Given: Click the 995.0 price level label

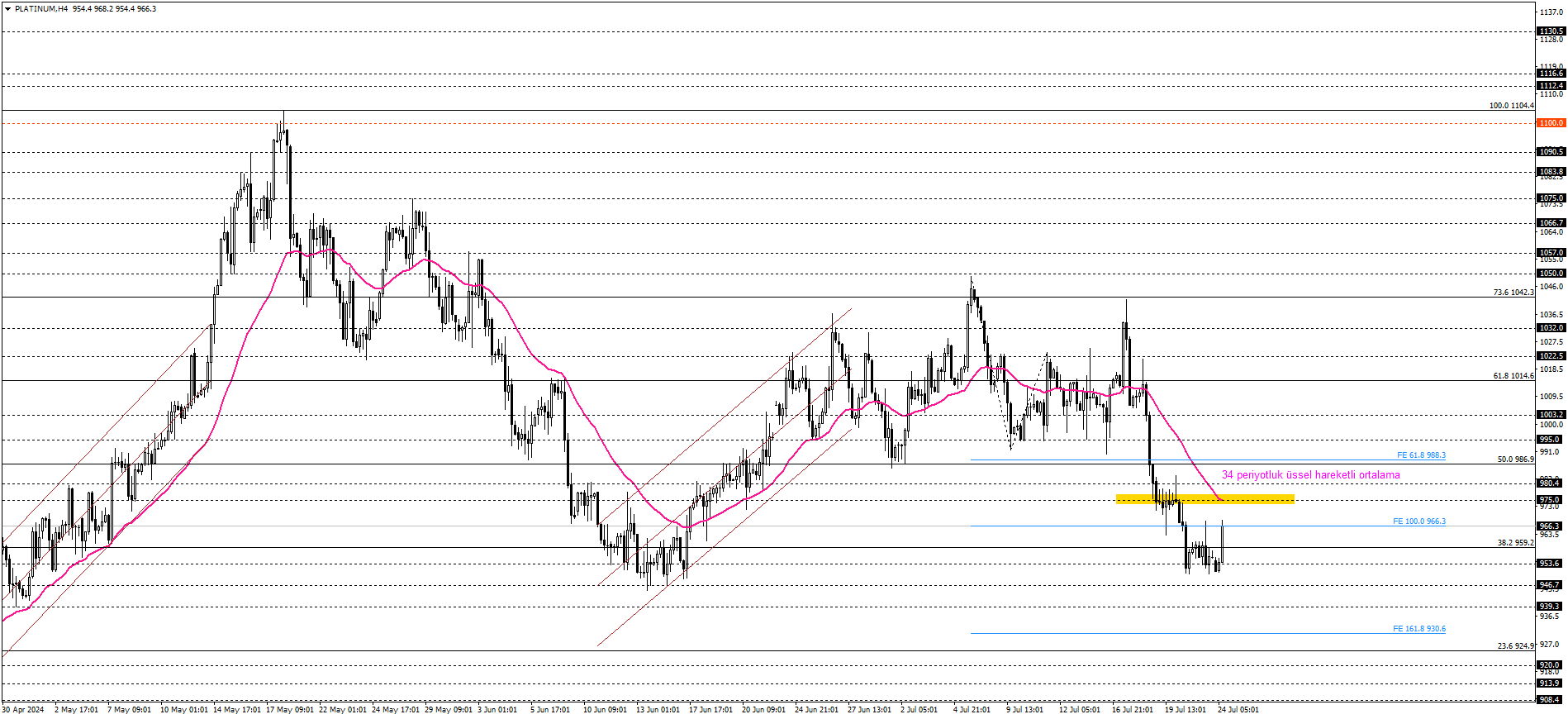Looking at the screenshot, I should point(1551,440).
